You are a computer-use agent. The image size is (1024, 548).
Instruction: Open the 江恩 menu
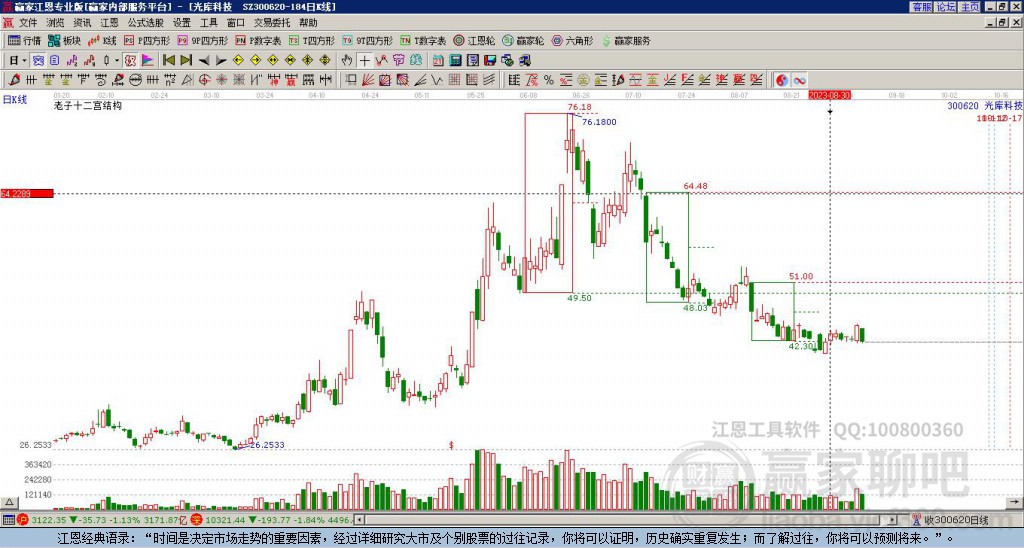click(x=109, y=23)
